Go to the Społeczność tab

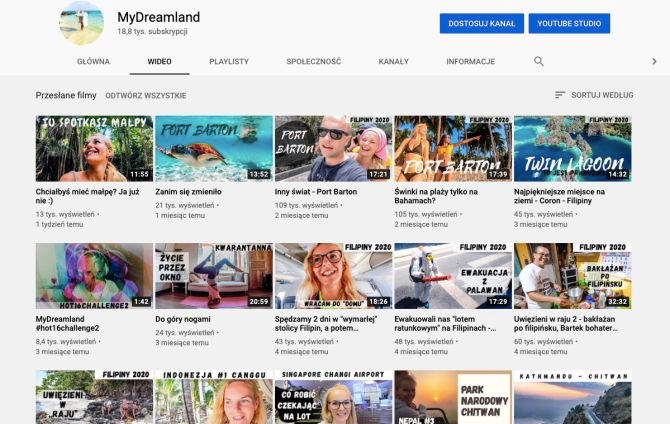pos(313,61)
